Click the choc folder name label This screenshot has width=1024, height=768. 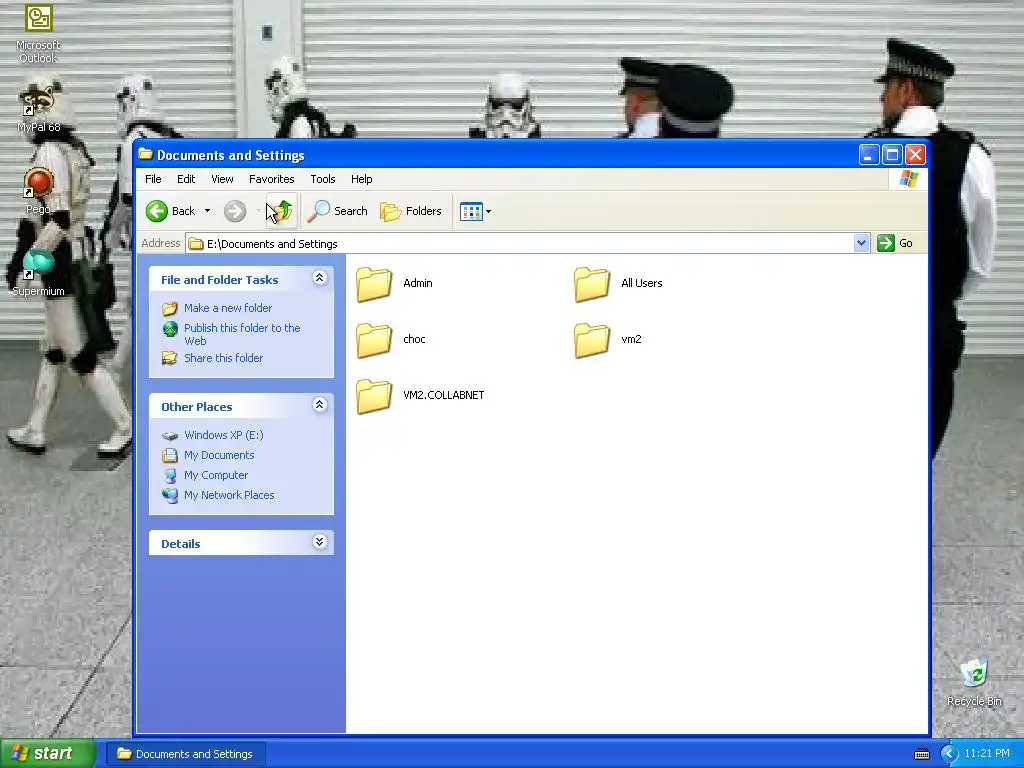(x=414, y=339)
